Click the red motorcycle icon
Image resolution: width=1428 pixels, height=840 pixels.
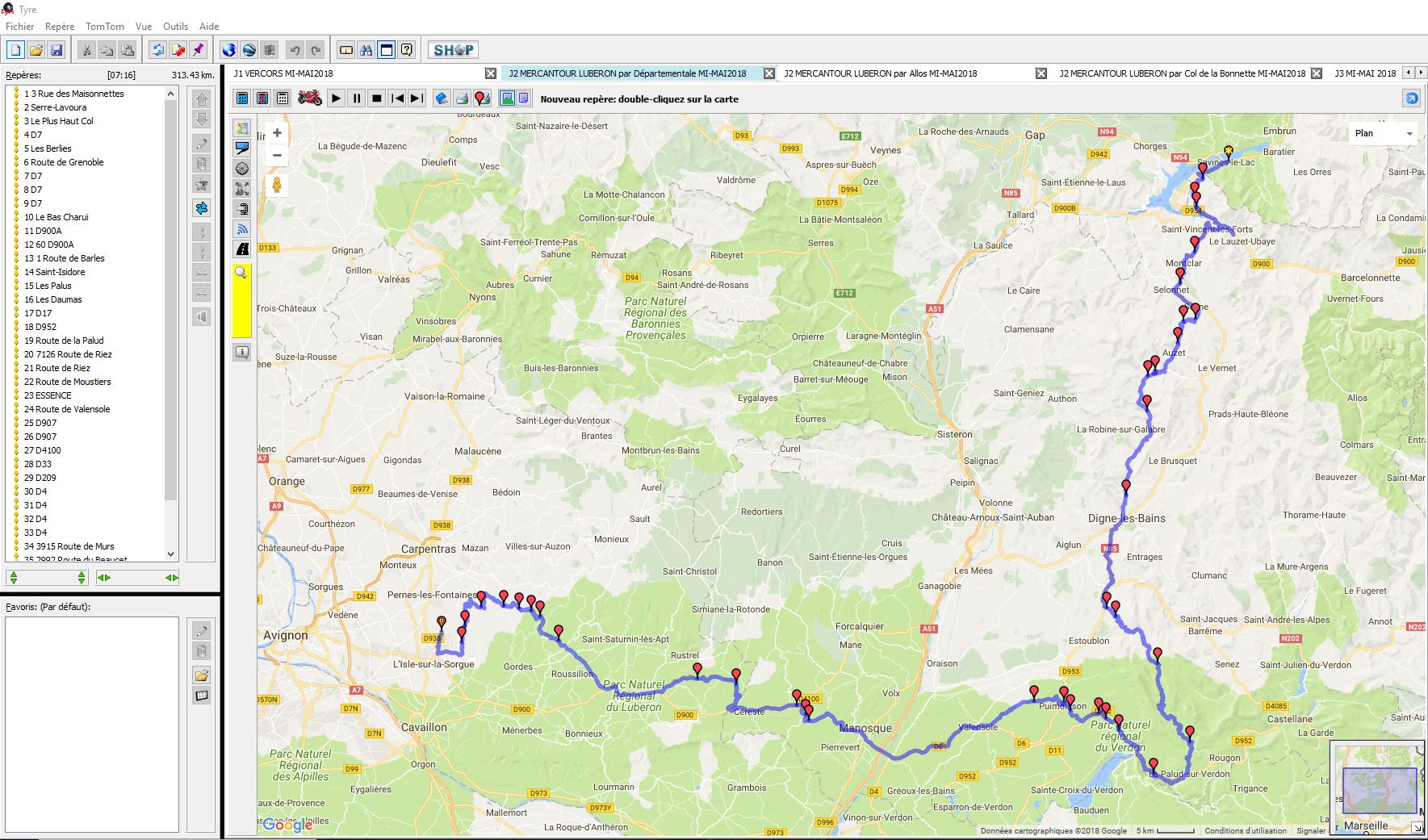pos(310,98)
